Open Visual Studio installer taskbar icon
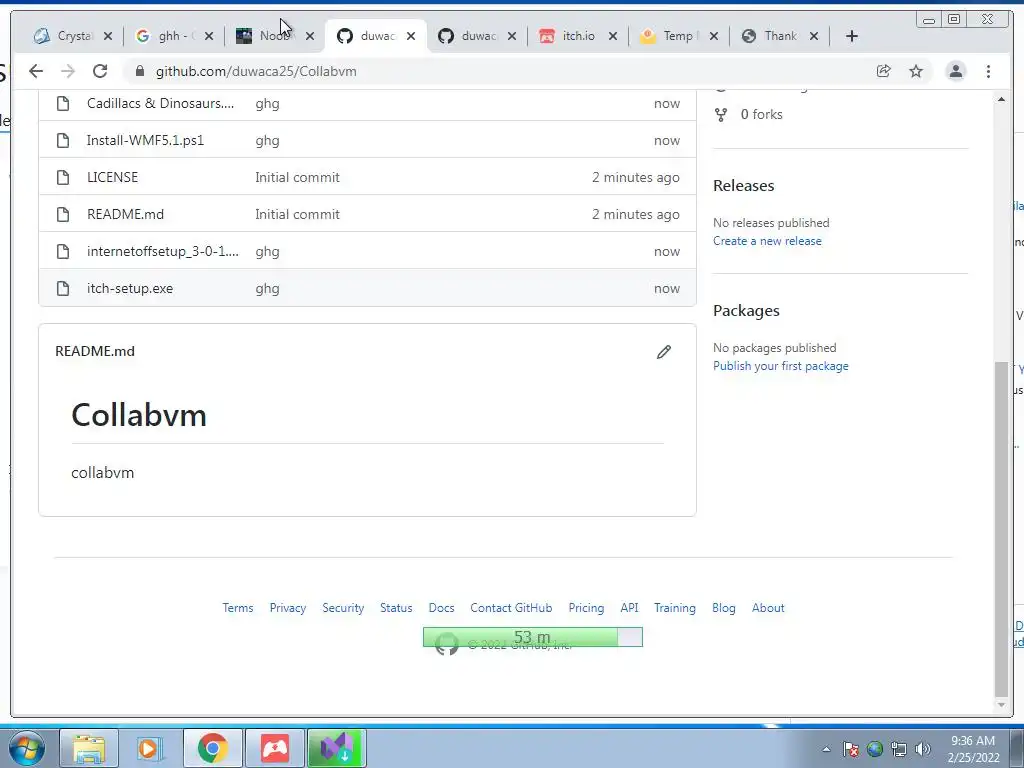Viewport: 1024px width, 768px height. (336, 748)
